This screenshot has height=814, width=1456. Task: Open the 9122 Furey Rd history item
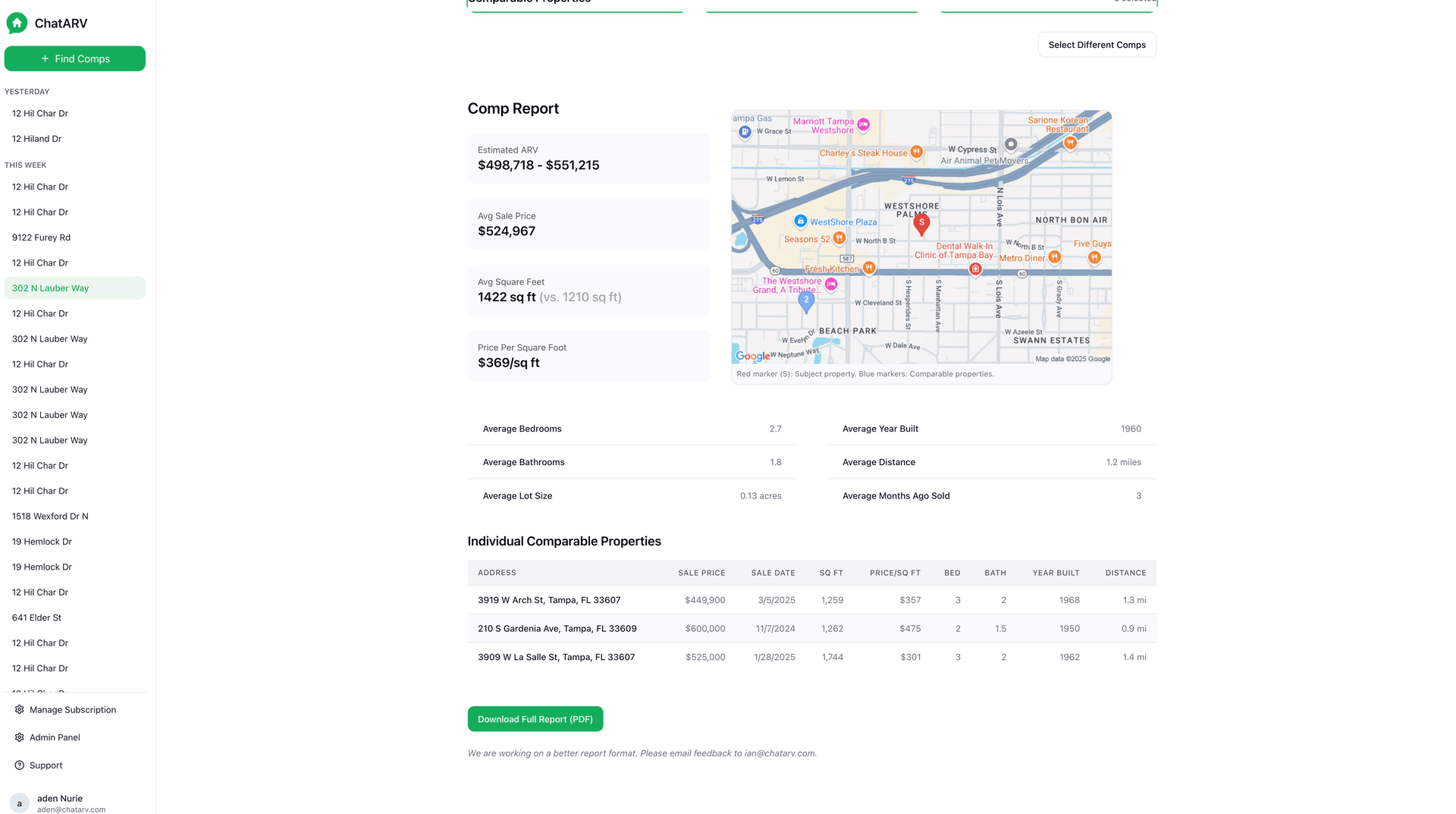pyautogui.click(x=41, y=237)
